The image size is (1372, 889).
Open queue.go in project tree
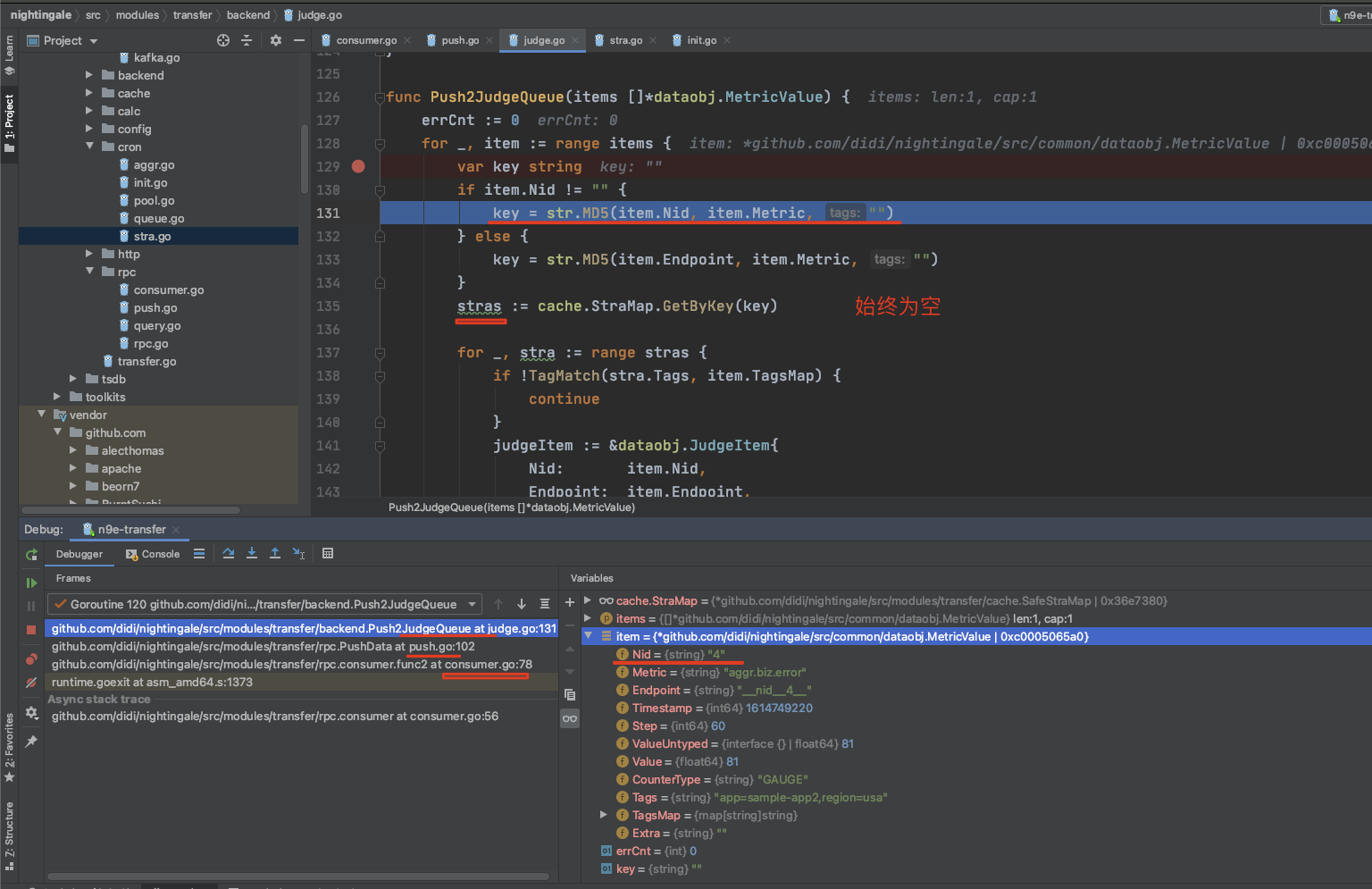tap(159, 218)
